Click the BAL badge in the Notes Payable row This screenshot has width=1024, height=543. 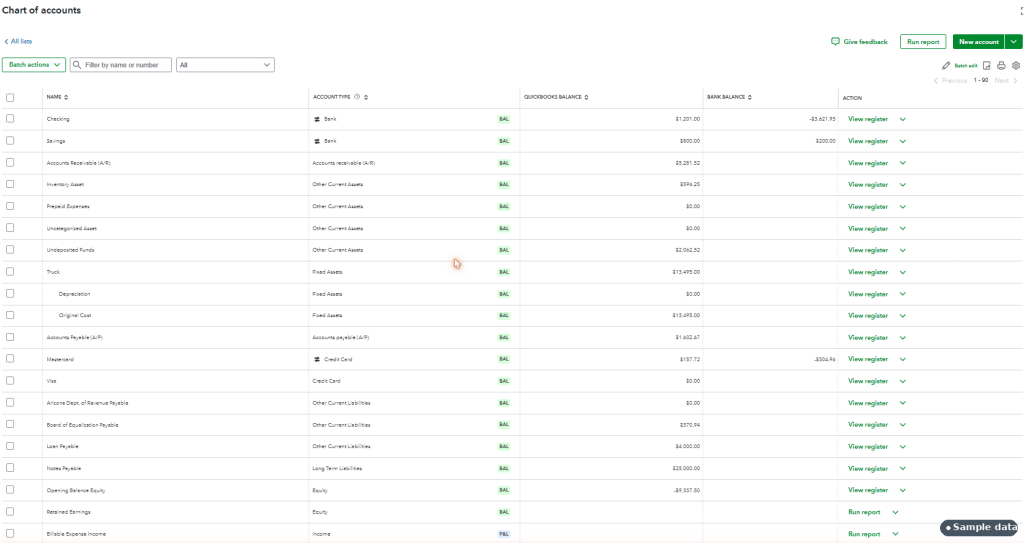(504, 469)
